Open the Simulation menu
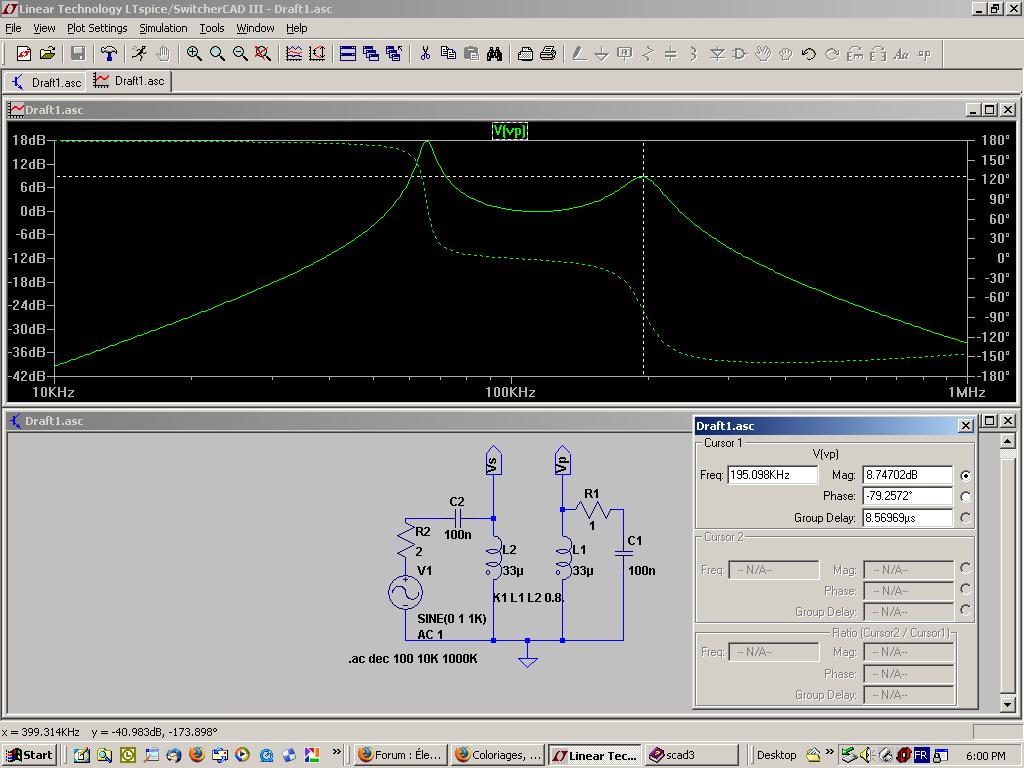The height and width of the screenshot is (768, 1024). (x=163, y=28)
